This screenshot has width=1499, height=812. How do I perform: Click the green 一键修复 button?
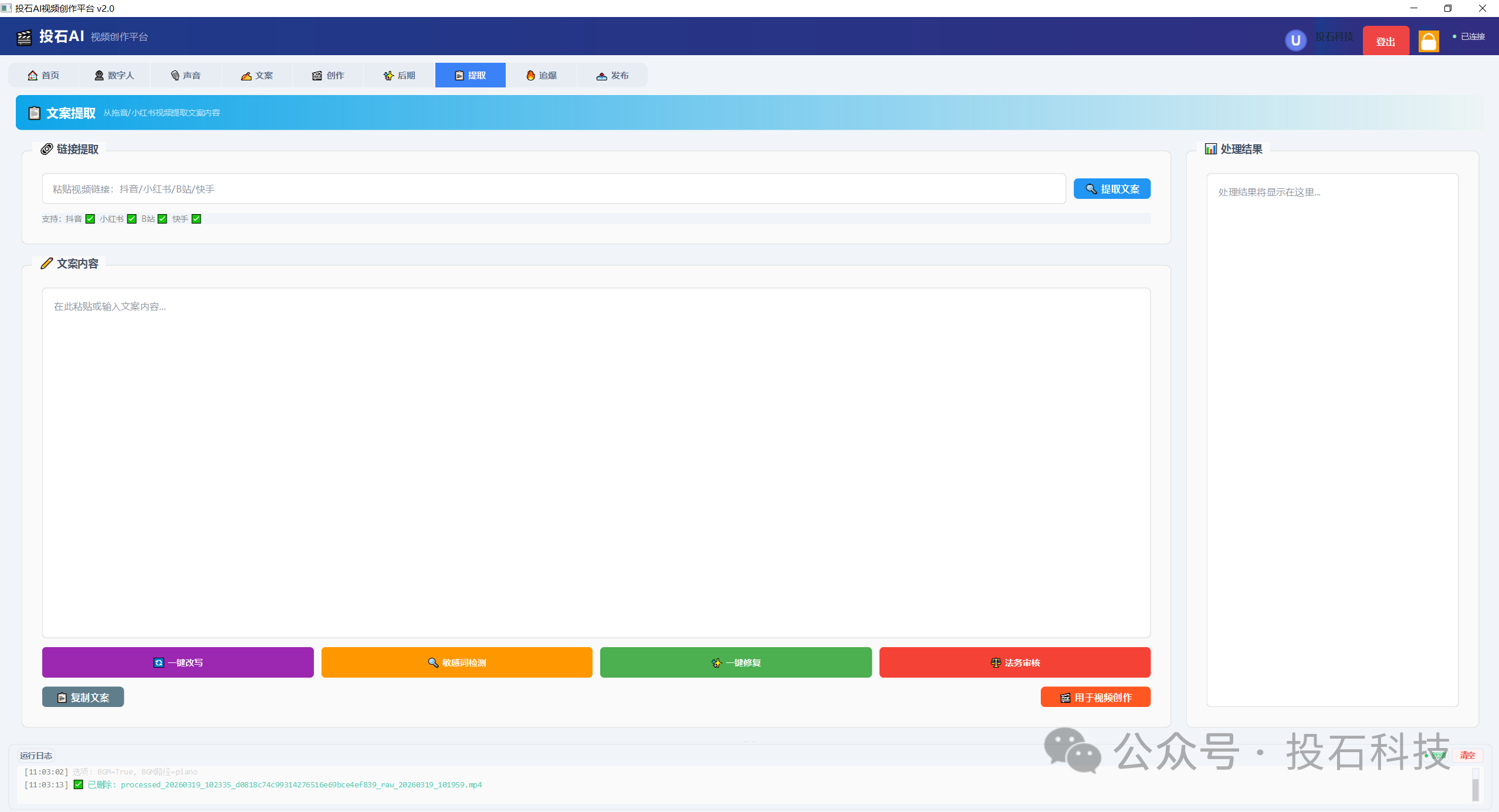[736, 662]
